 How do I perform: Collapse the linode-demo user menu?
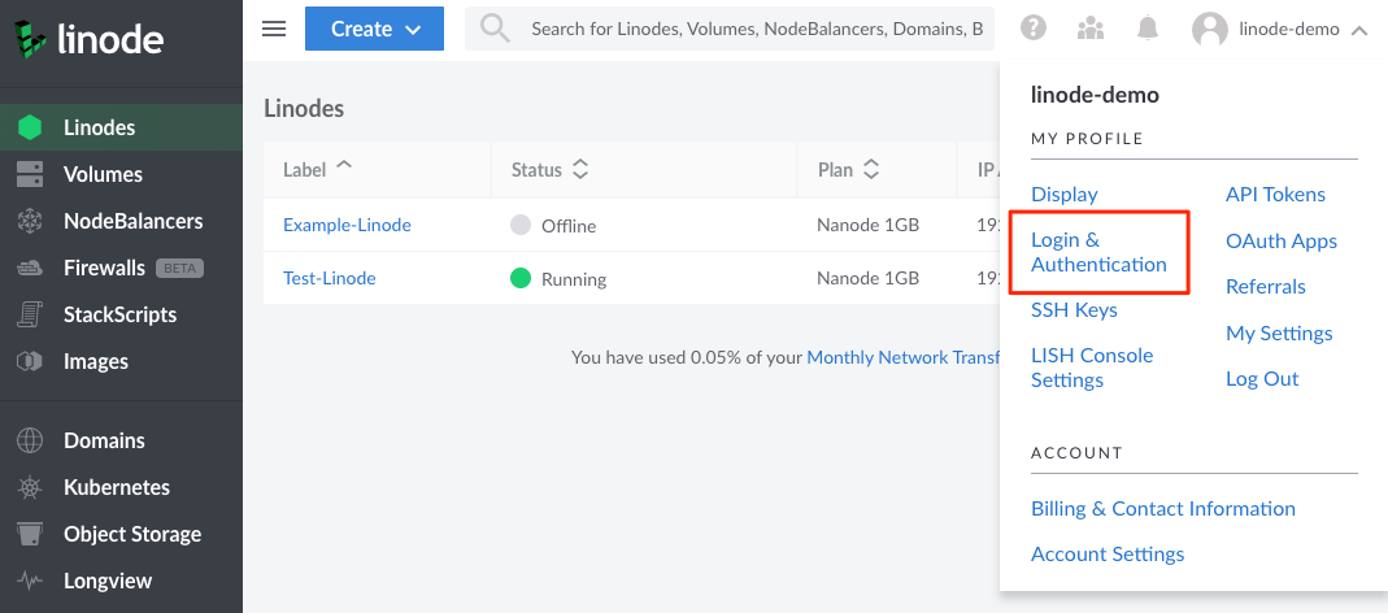click(x=1359, y=30)
